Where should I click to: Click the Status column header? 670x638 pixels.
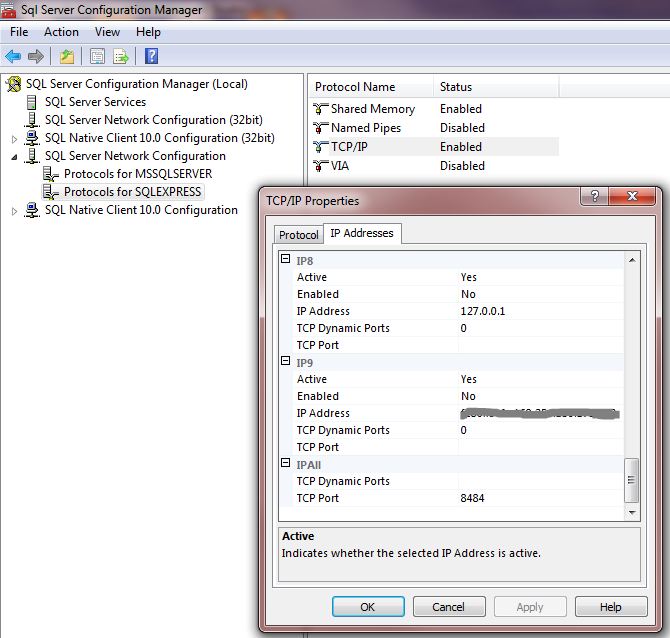(x=496, y=87)
